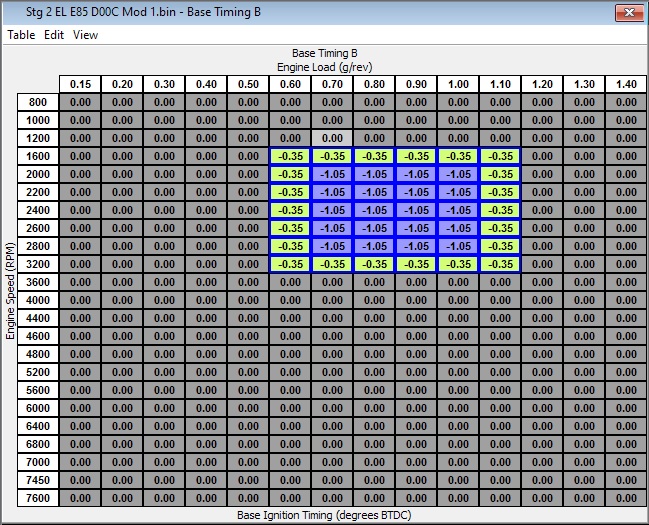Image resolution: width=649 pixels, height=525 pixels.
Task: Open the View menu
Action: pyautogui.click(x=86, y=34)
